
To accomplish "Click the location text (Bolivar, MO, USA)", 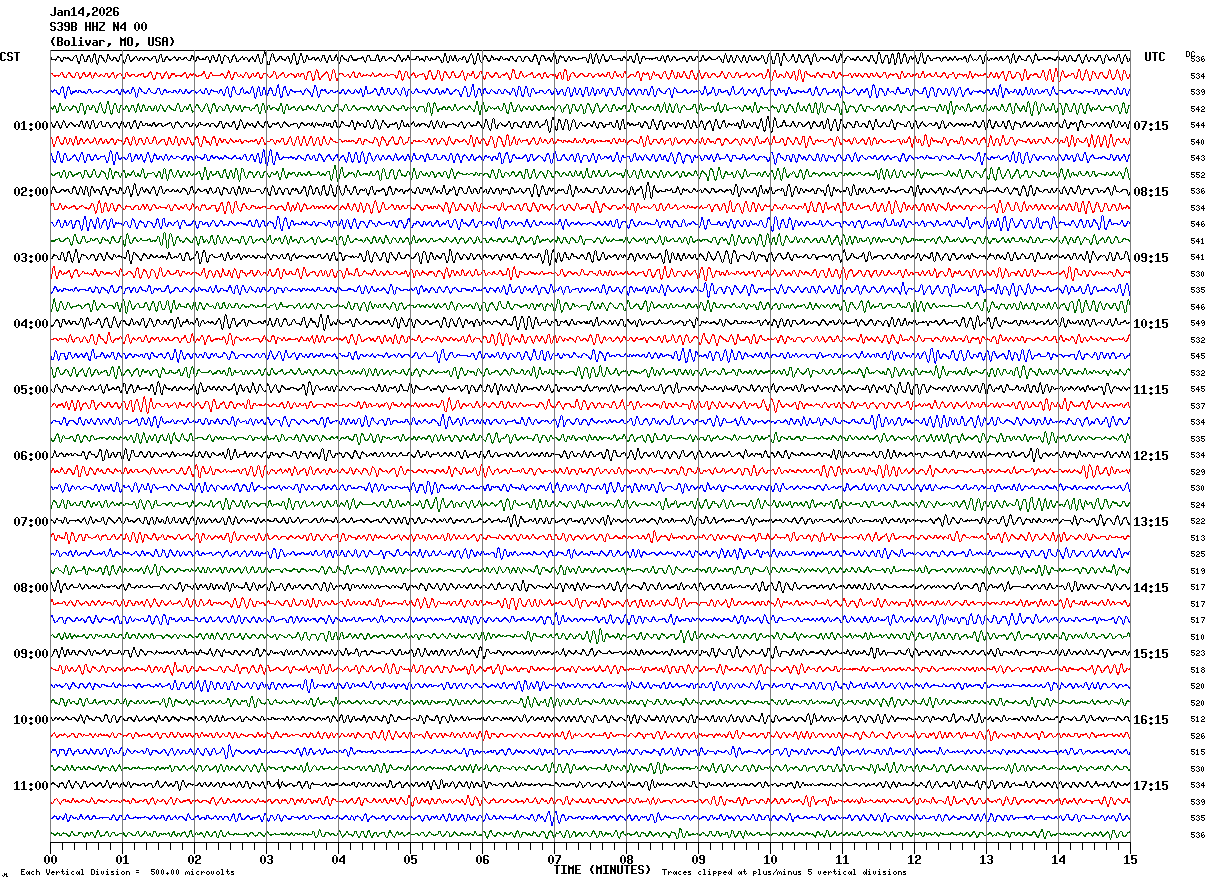I will coord(112,42).
